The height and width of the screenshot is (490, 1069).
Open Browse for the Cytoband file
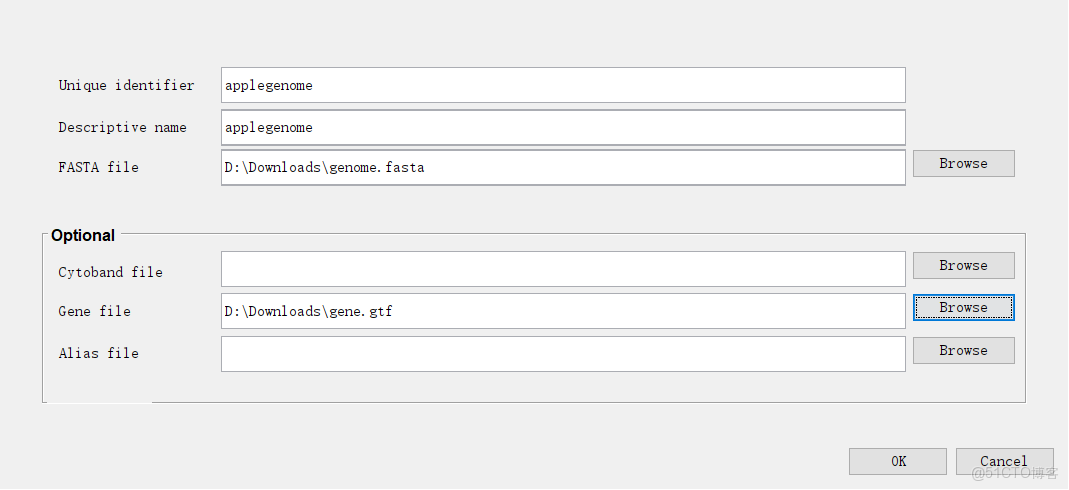(963, 265)
